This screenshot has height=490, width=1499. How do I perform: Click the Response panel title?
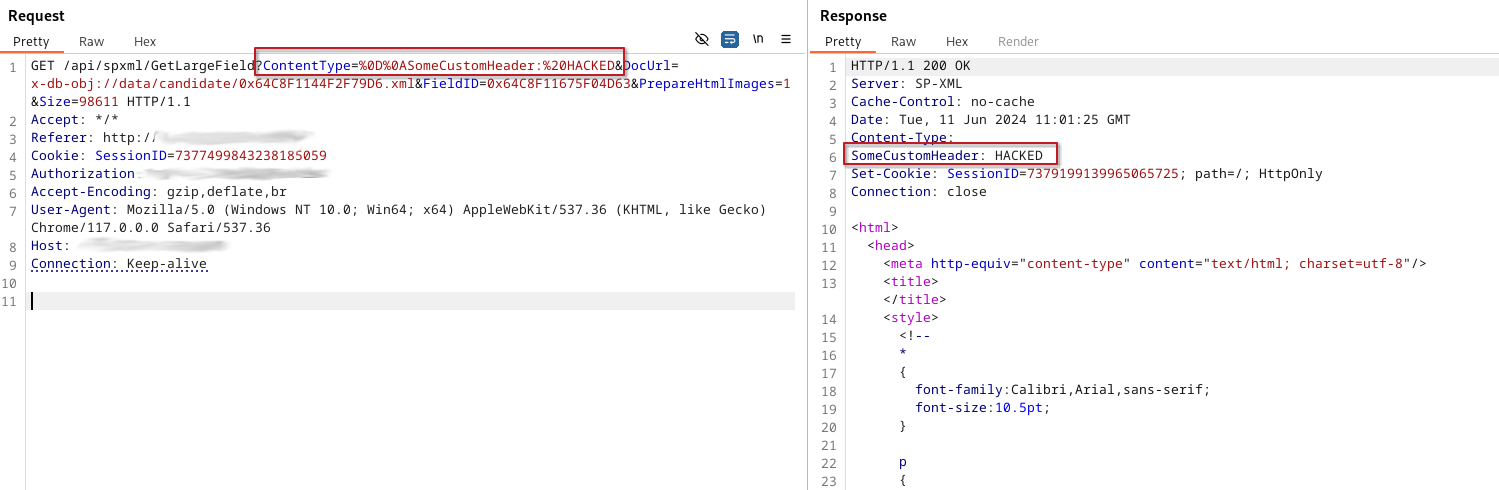pos(853,16)
